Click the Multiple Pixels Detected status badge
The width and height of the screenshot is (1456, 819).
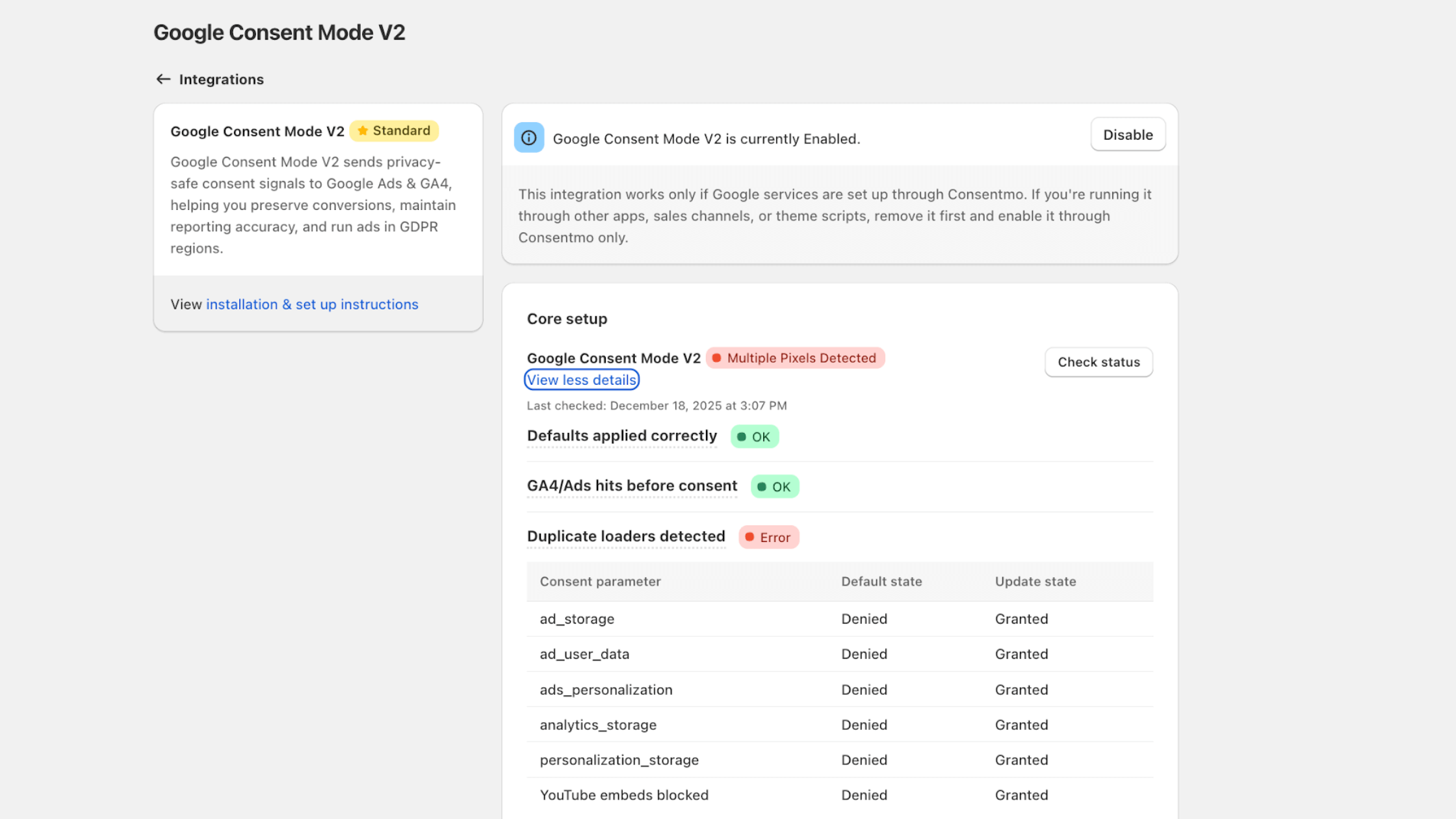point(795,357)
